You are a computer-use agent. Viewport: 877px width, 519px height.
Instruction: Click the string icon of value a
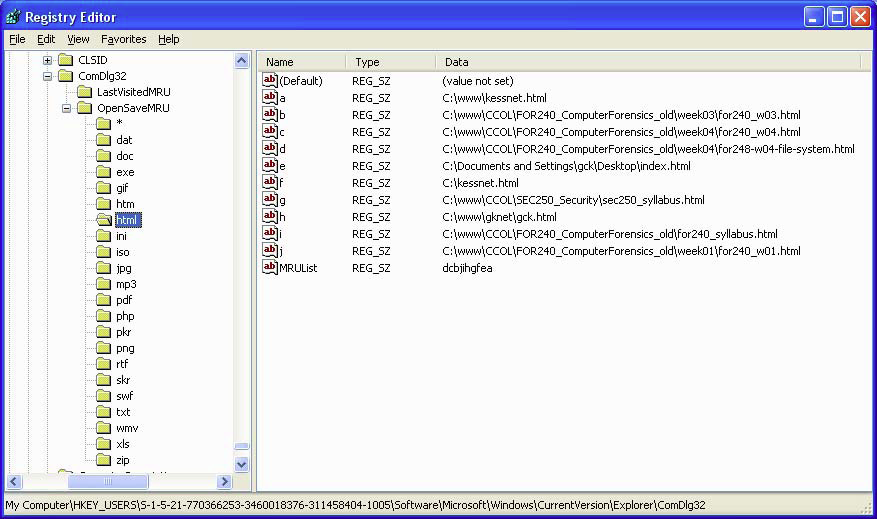(x=270, y=97)
